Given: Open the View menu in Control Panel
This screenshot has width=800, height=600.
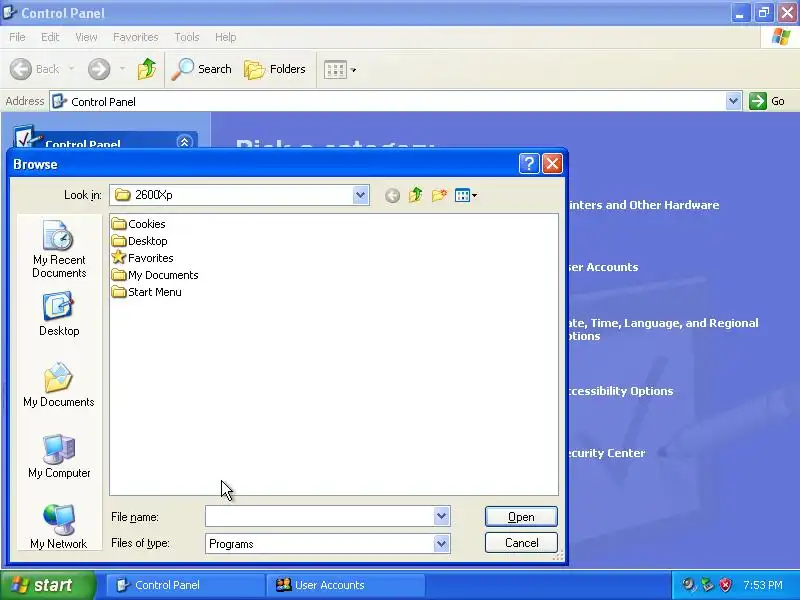Looking at the screenshot, I should [x=86, y=37].
